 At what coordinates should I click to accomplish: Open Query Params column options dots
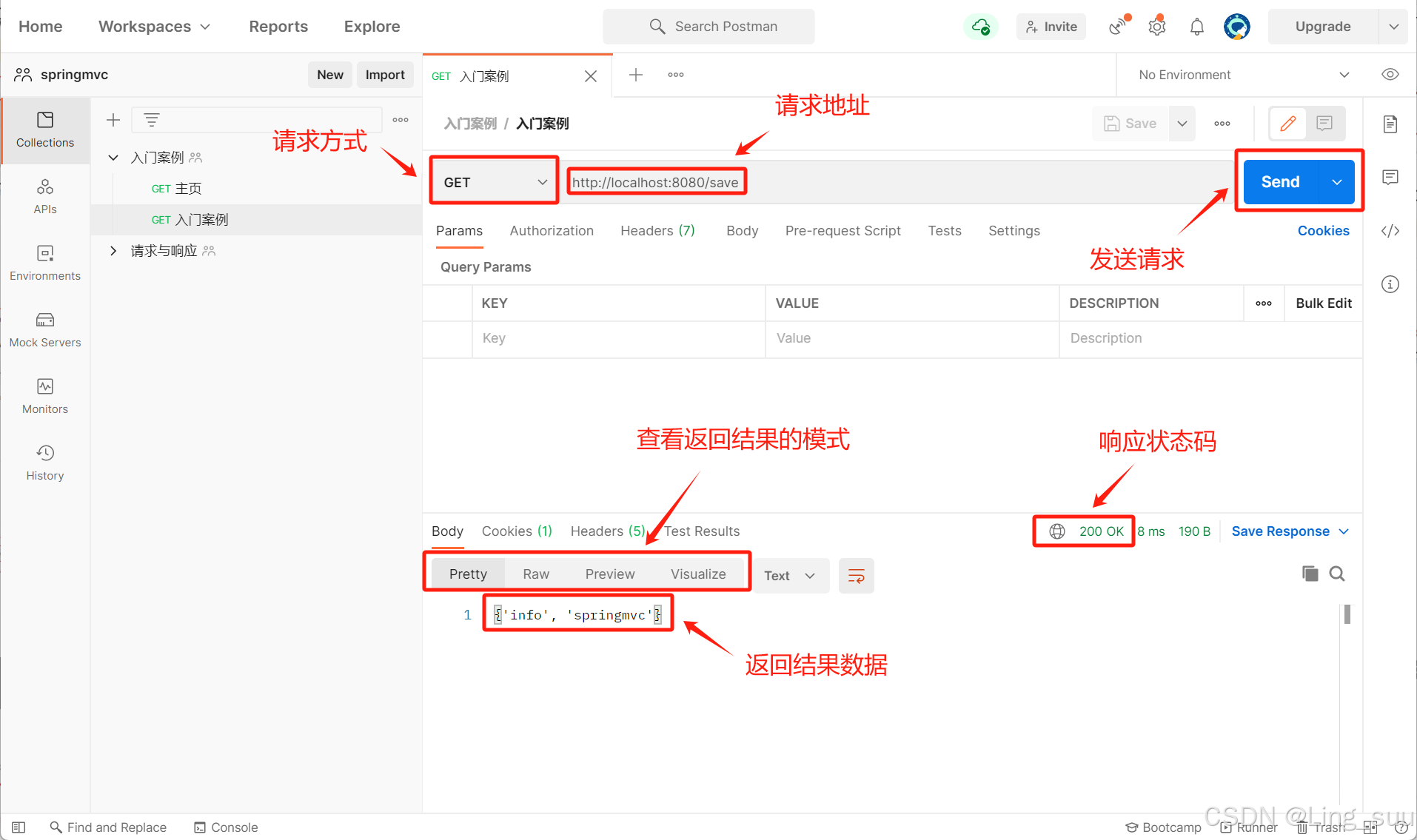click(1264, 303)
